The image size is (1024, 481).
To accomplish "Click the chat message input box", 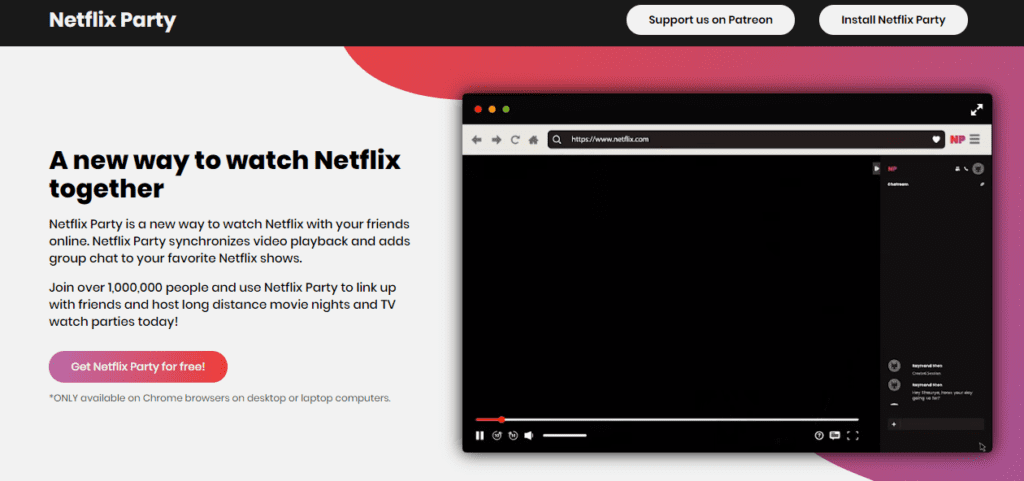I will pyautogui.click(x=935, y=424).
